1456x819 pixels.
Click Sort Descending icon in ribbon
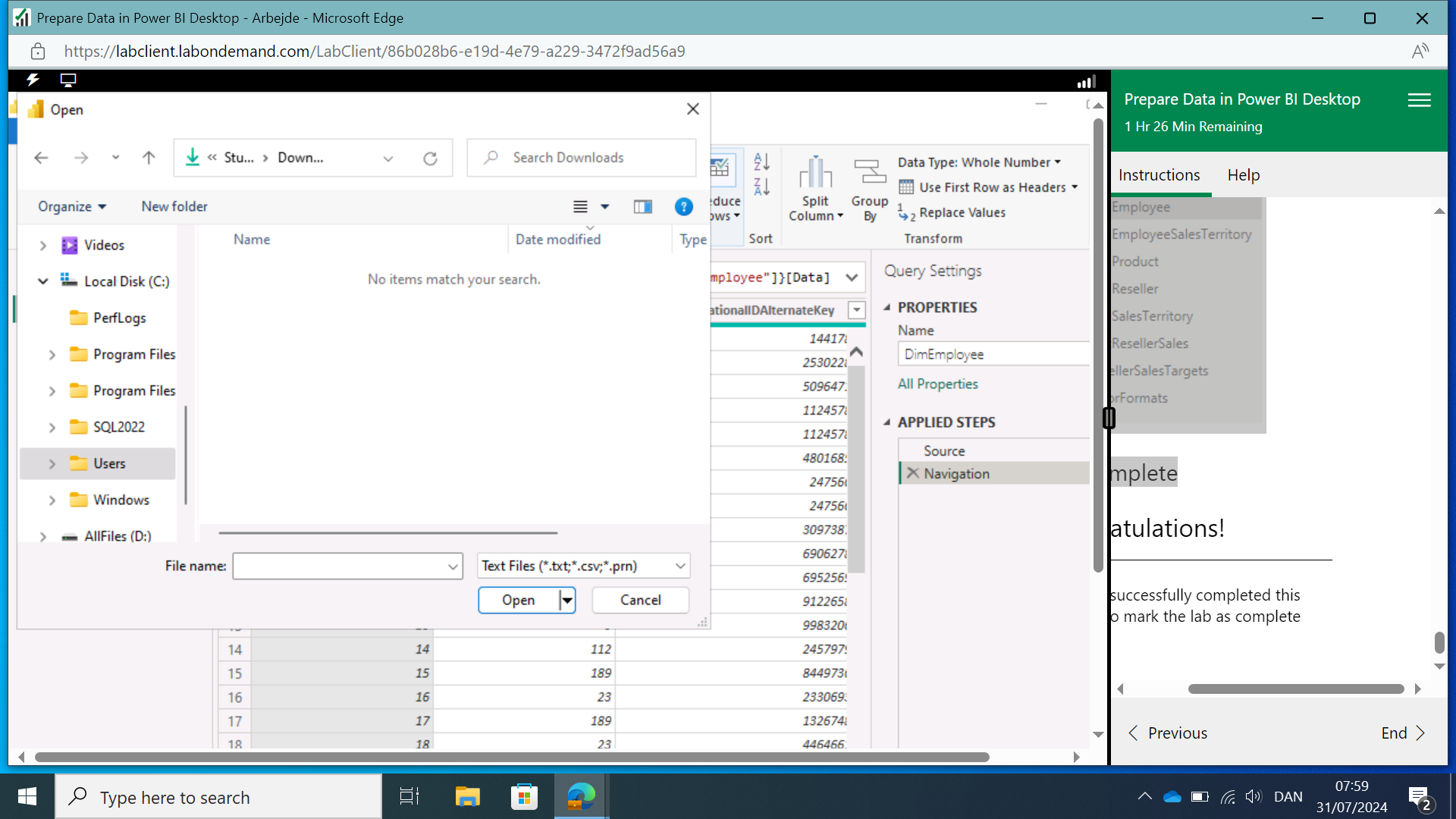coord(761,186)
